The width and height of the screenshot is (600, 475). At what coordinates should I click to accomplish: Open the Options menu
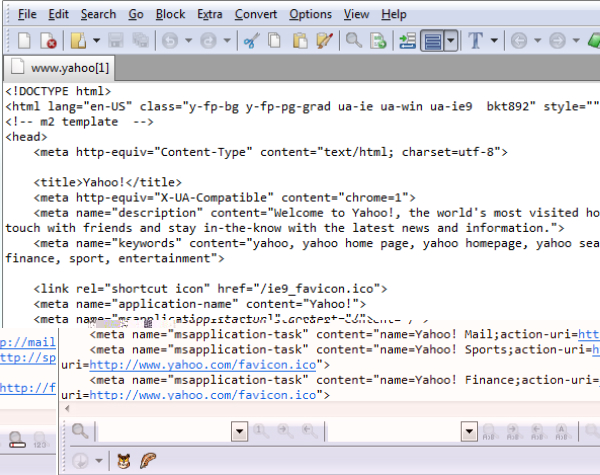(x=310, y=14)
